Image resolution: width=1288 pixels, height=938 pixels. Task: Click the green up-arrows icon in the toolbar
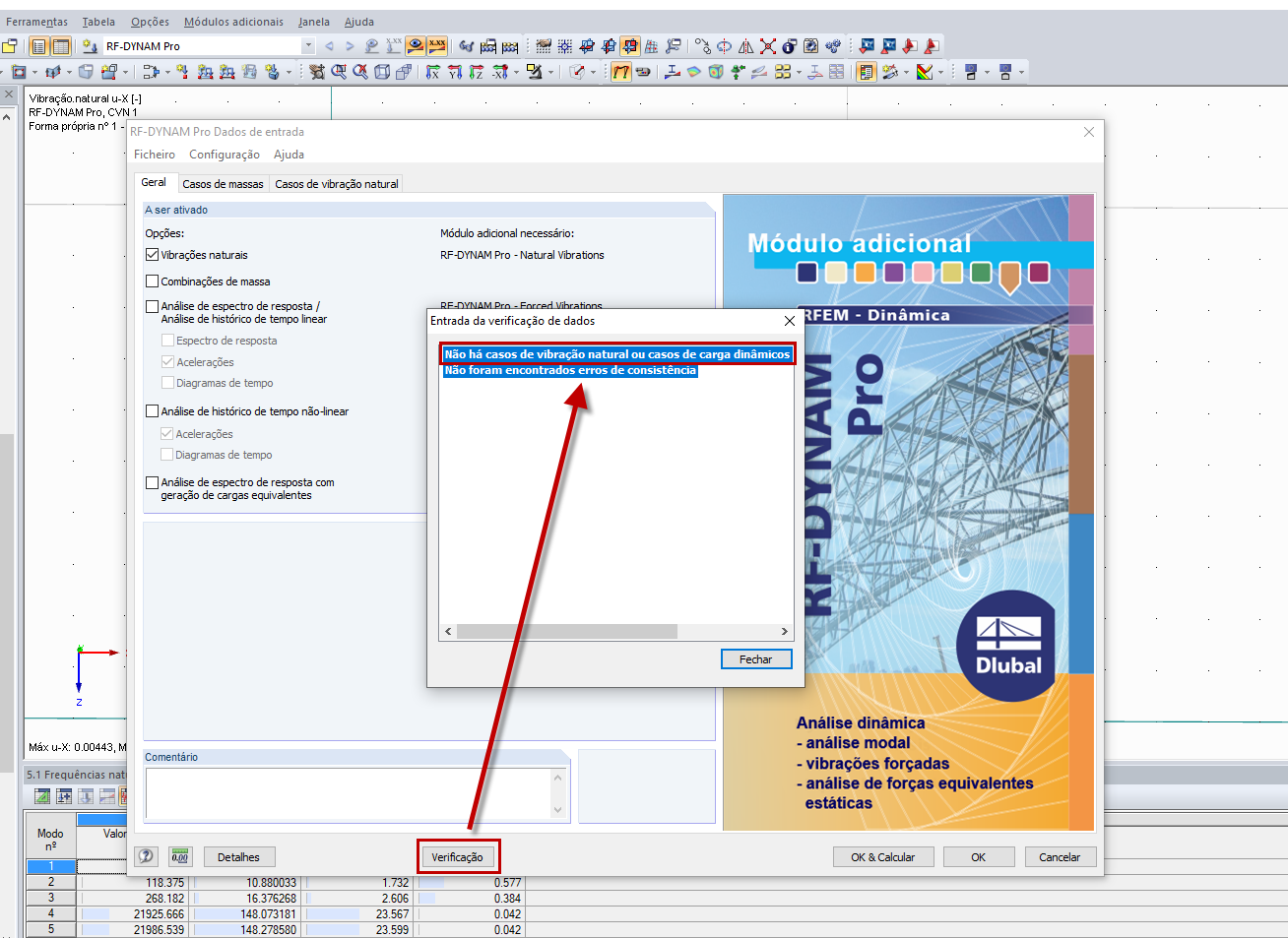coord(738,72)
